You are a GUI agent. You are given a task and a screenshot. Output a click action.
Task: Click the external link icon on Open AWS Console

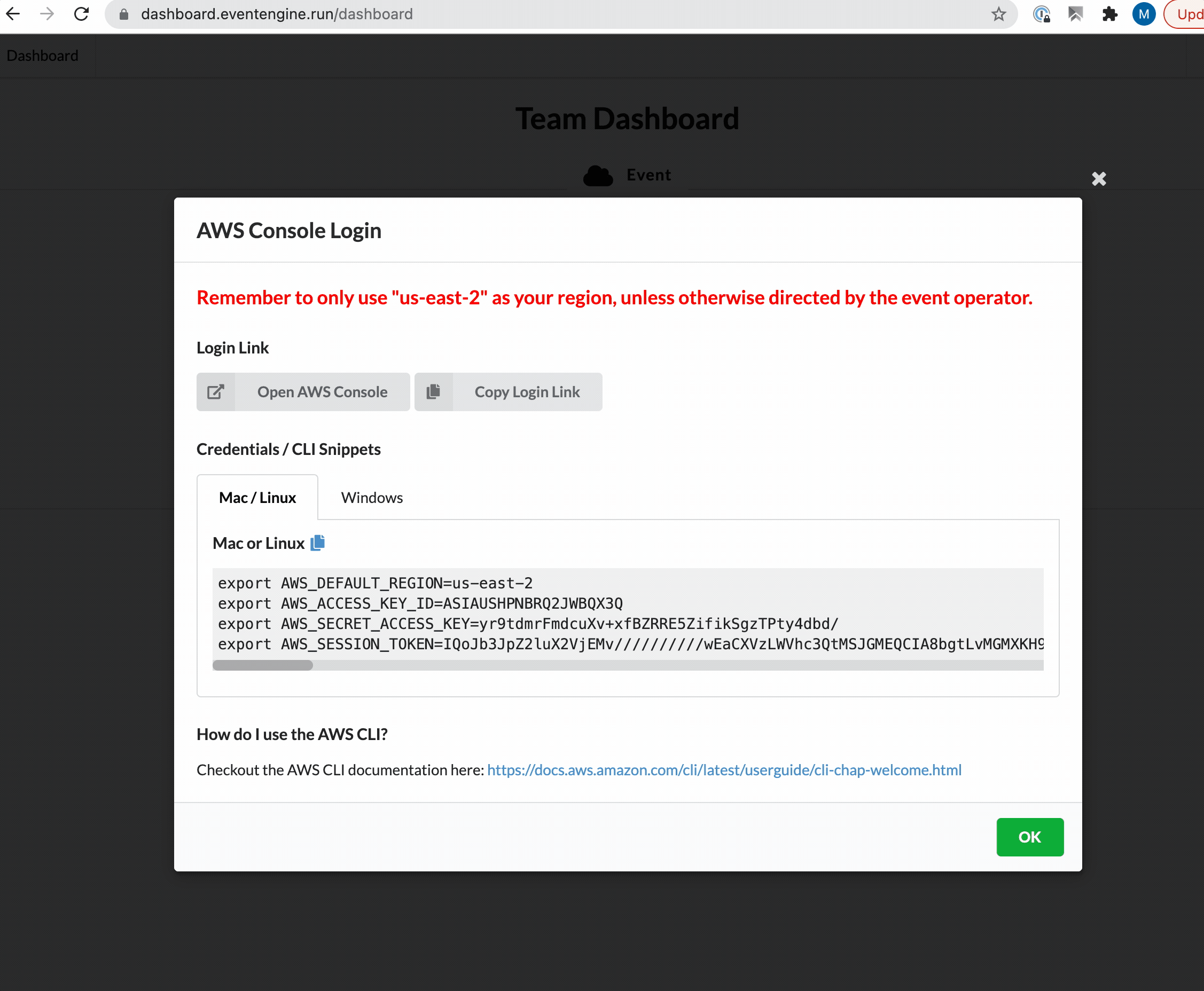point(215,391)
